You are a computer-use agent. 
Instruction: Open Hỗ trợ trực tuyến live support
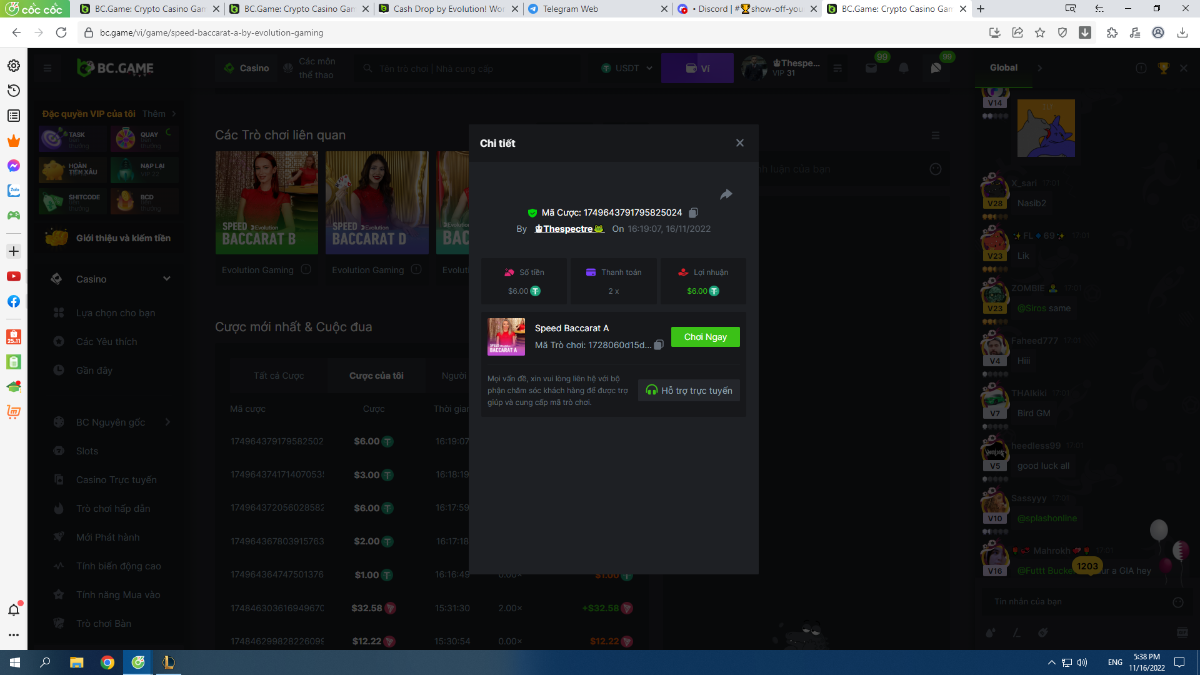(689, 390)
